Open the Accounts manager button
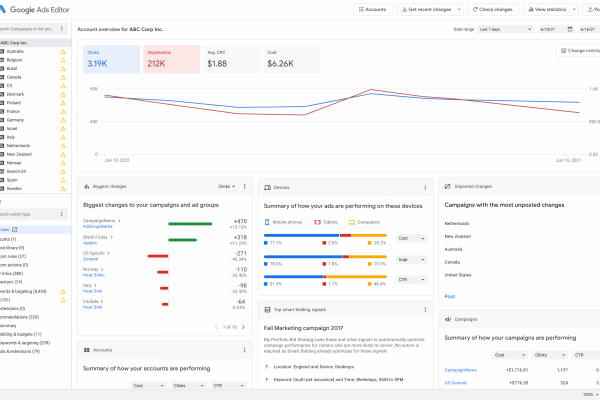This screenshot has height=400, width=600. click(x=373, y=10)
